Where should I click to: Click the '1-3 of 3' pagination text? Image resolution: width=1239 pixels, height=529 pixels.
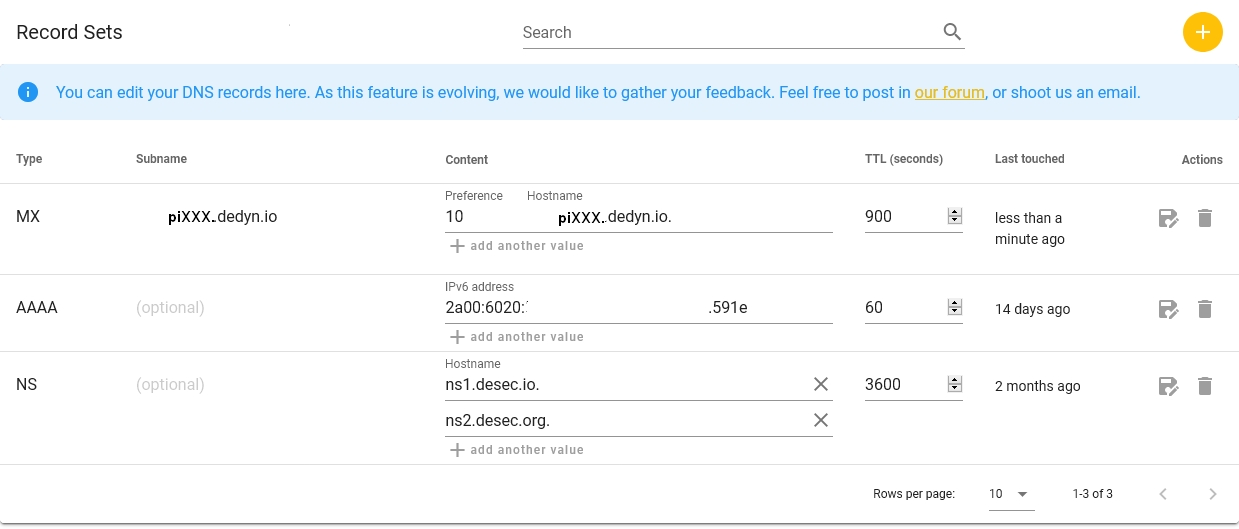[x=1092, y=494]
